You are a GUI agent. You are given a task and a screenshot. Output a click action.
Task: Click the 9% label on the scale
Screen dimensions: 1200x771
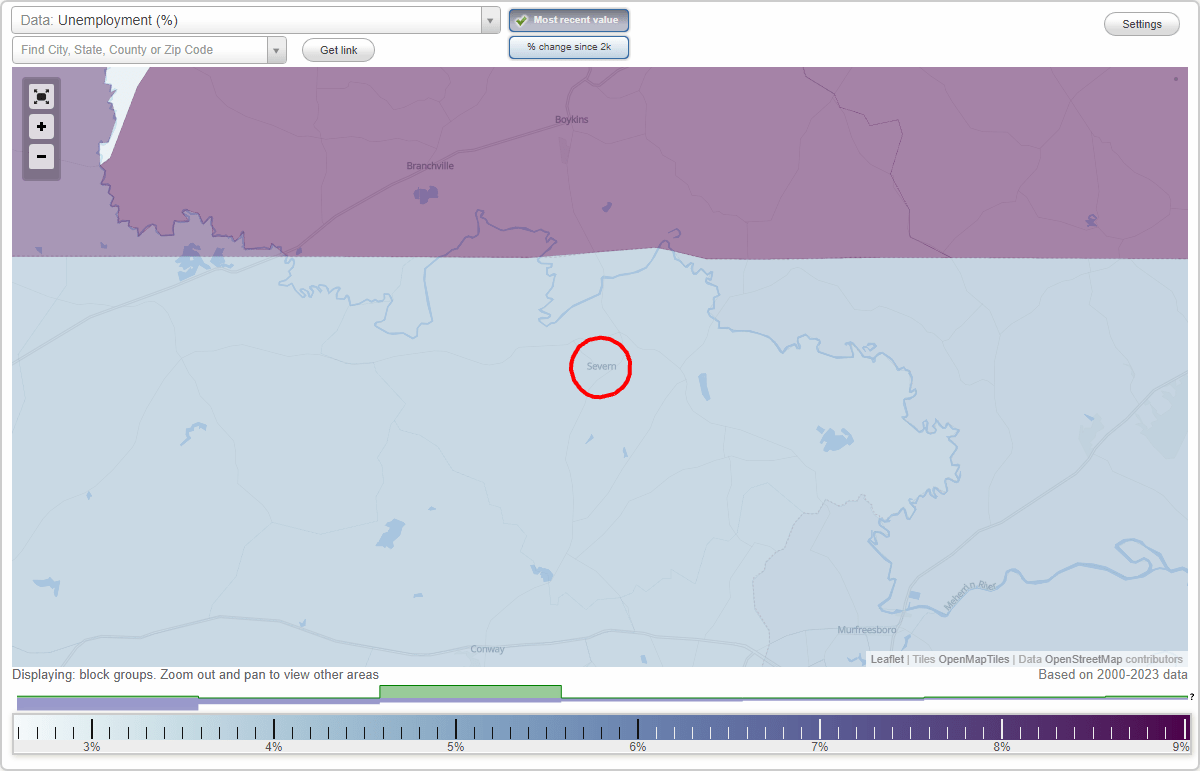click(x=1181, y=747)
